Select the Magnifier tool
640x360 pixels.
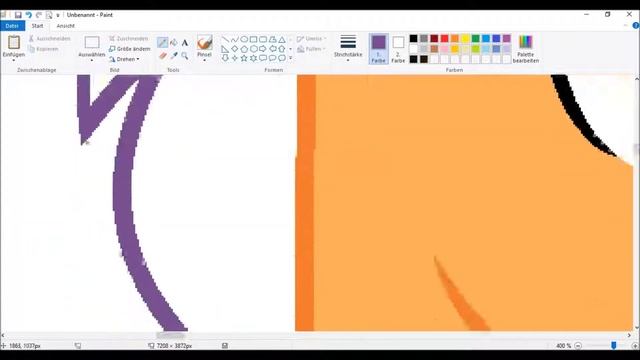coord(185,56)
